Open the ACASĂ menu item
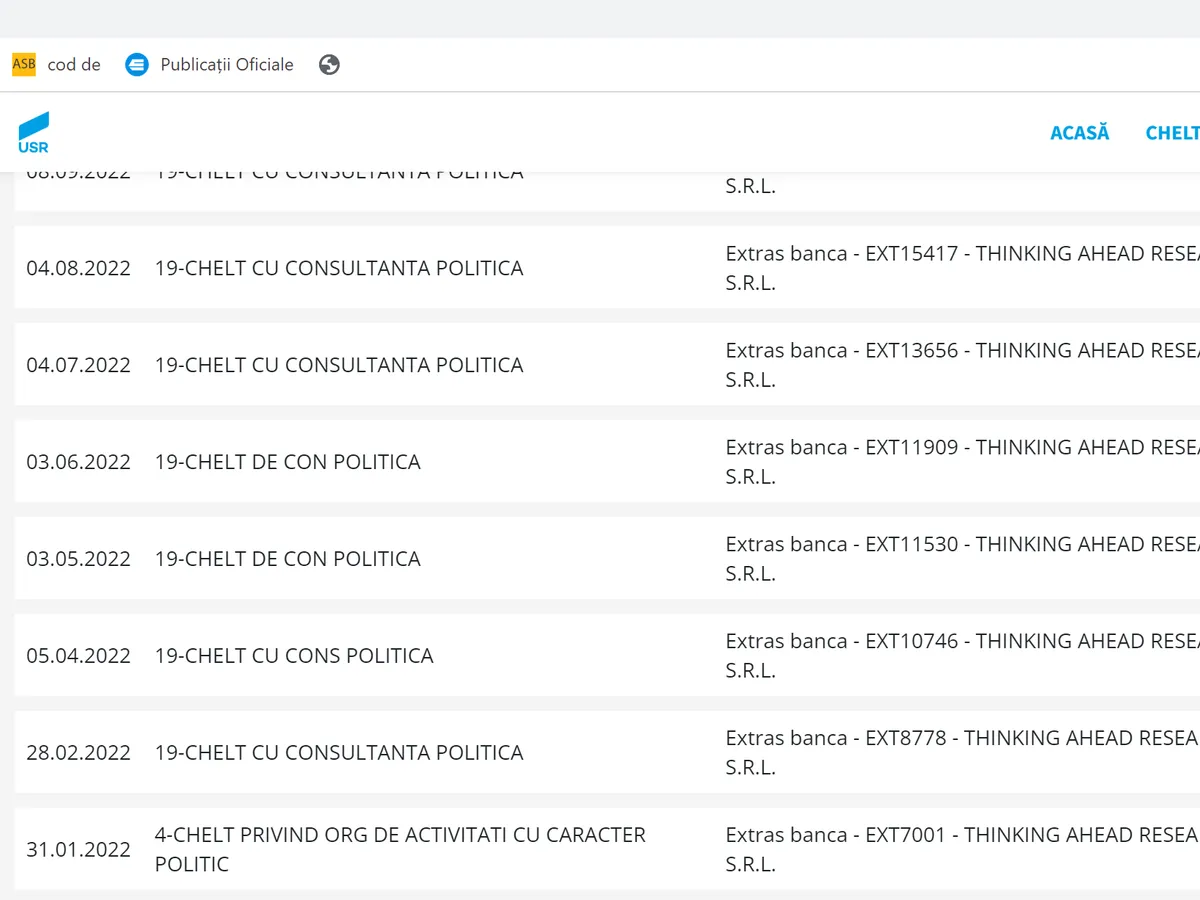1200x900 pixels. pyautogui.click(x=1079, y=133)
